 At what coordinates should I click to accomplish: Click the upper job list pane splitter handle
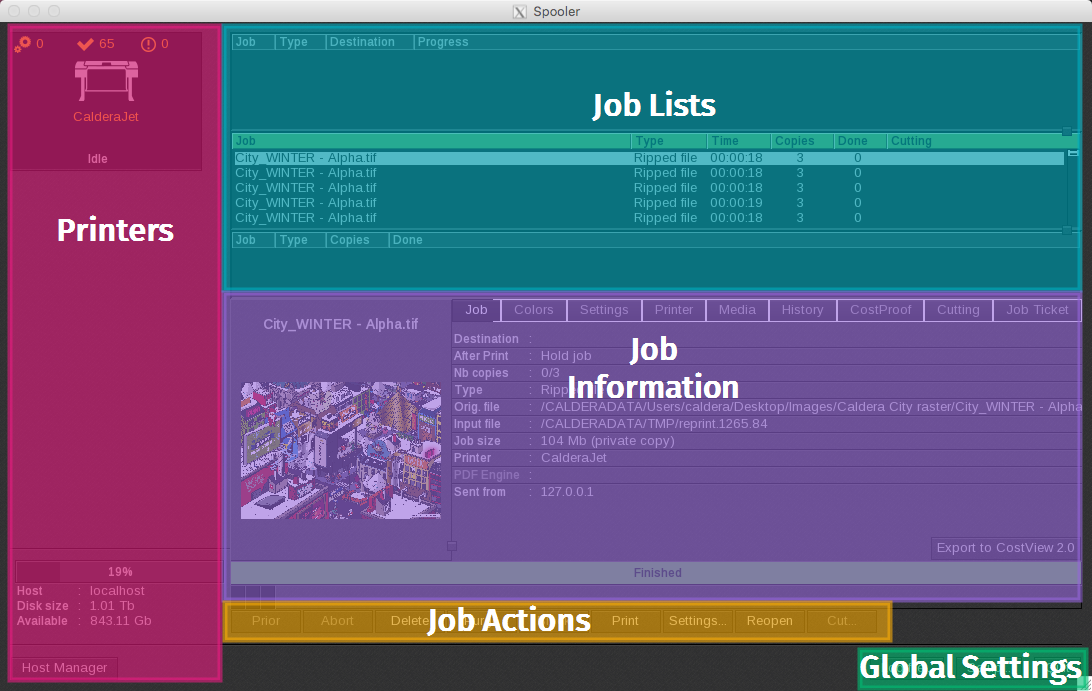point(1067,131)
